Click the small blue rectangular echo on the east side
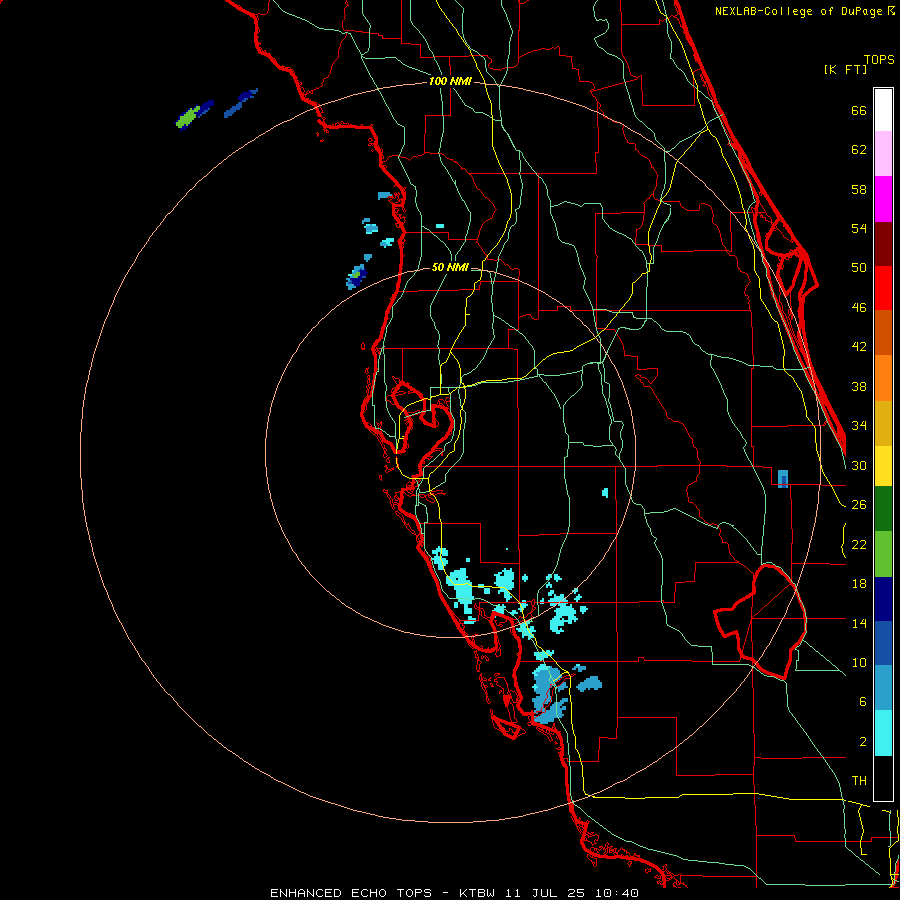Viewport: 900px width, 900px height. pyautogui.click(x=783, y=479)
